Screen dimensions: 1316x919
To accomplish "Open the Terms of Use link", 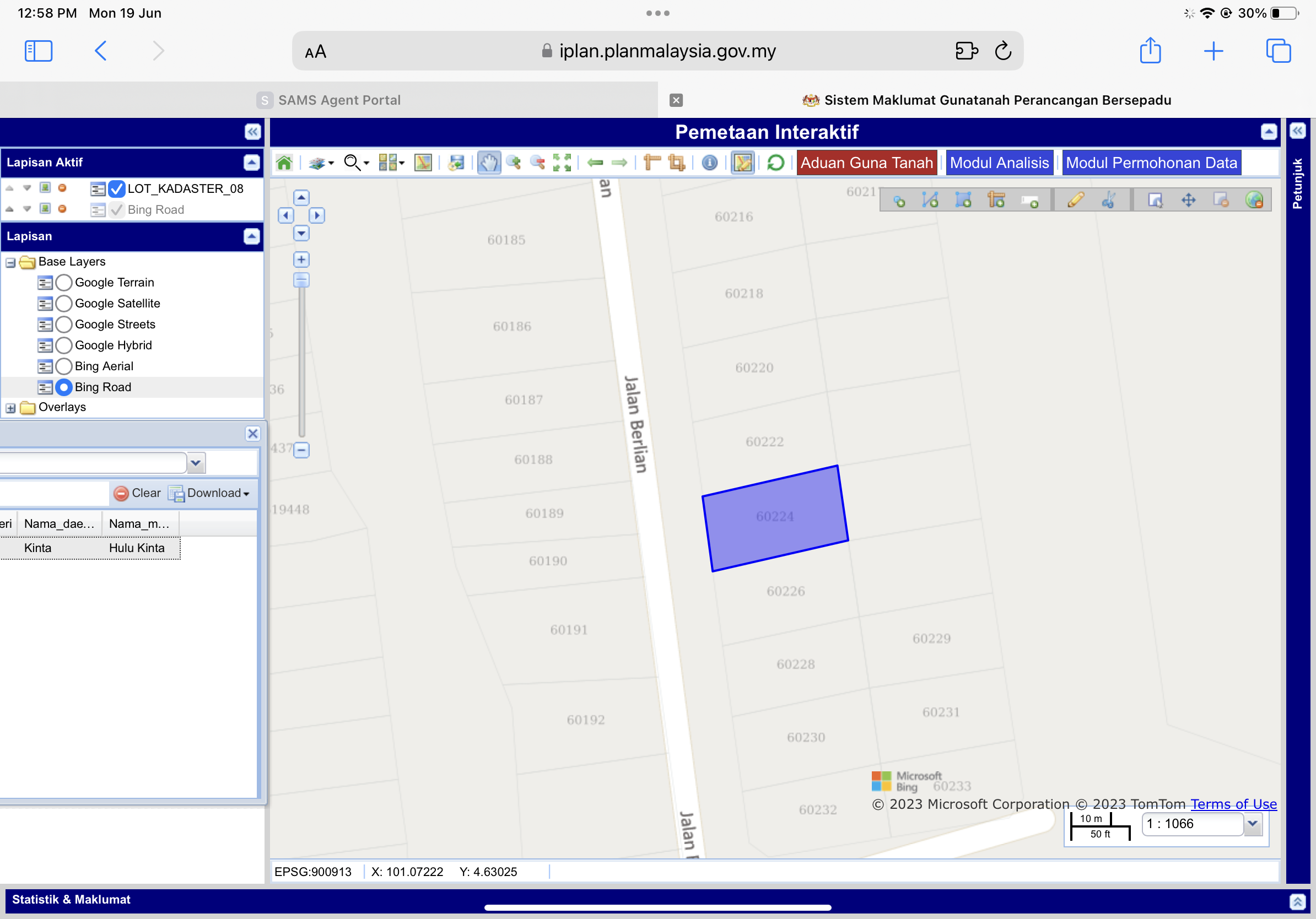I will tap(1233, 804).
